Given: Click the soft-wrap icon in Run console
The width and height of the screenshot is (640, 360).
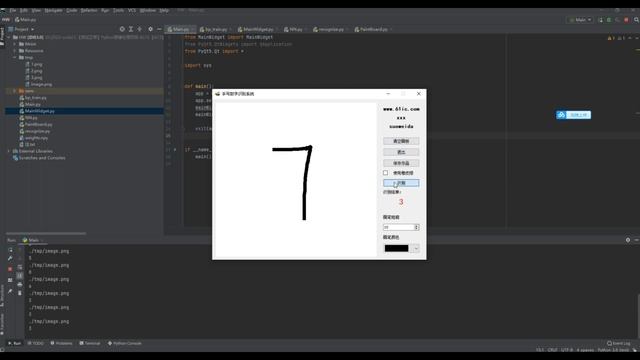Looking at the screenshot, I should click(20, 267).
